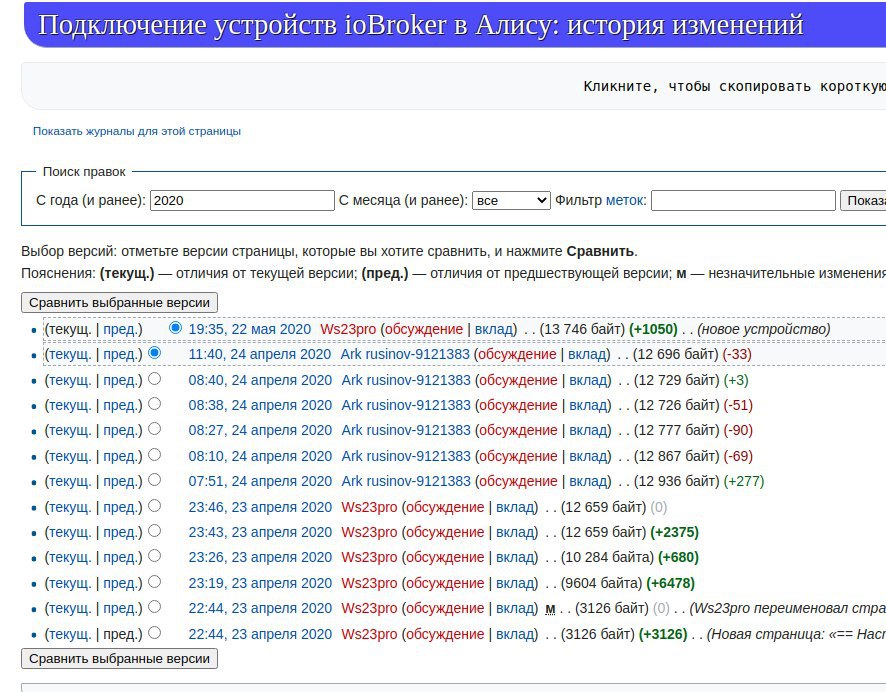Open revision 23:46, 23 апреля 2020
This screenshot has width=886, height=692.
point(260,507)
